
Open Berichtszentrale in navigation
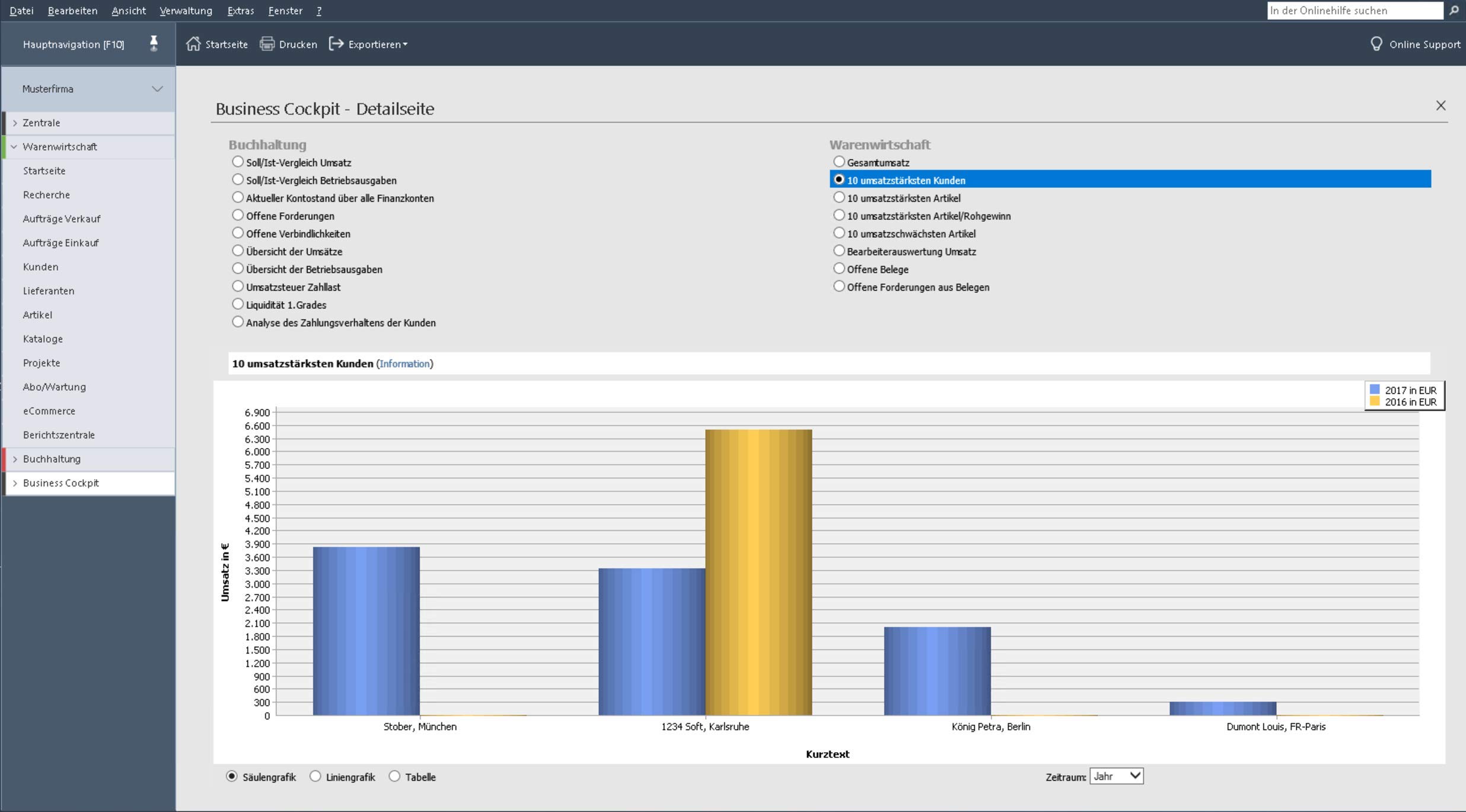[59, 435]
